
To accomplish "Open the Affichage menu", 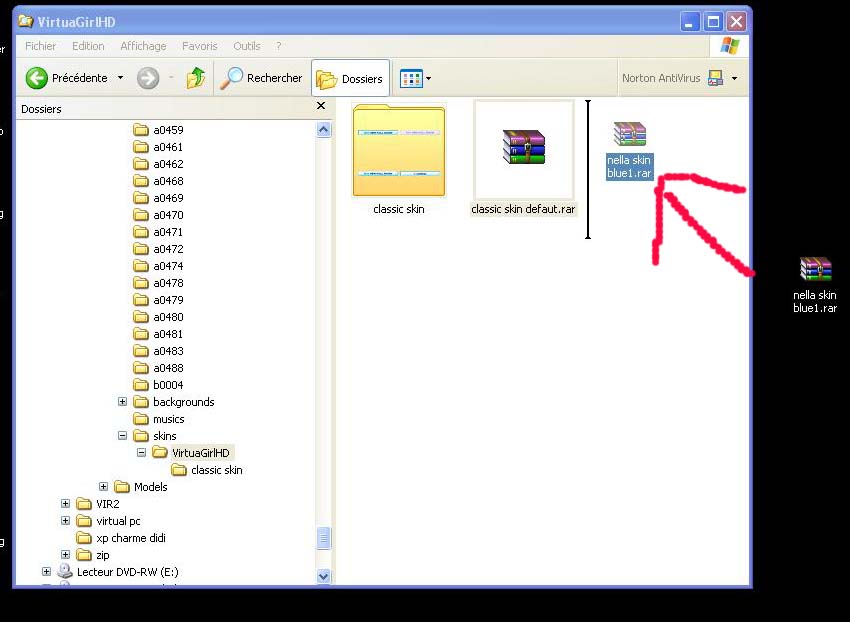I will (x=143, y=46).
